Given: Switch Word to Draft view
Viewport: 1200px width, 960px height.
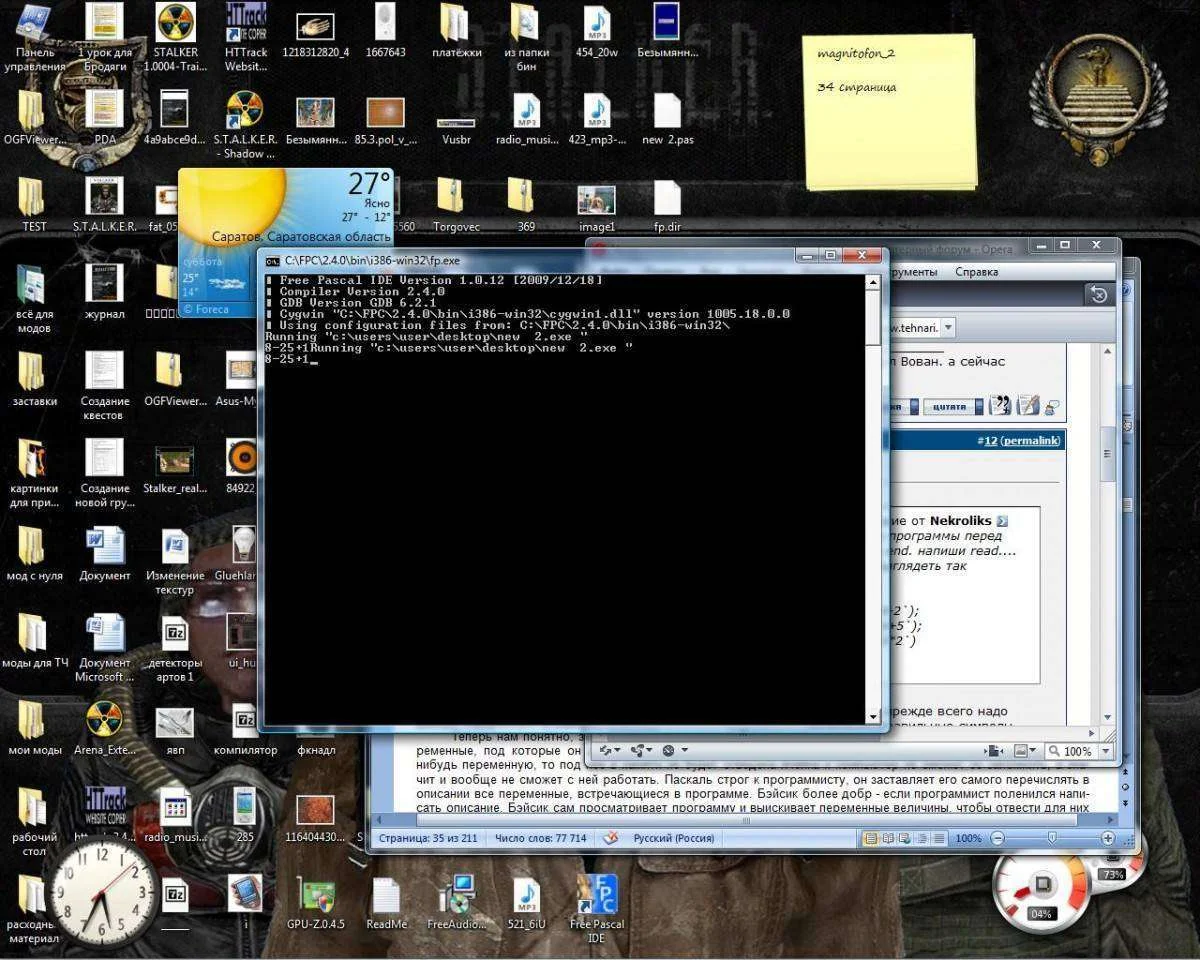Looking at the screenshot, I should coord(938,838).
